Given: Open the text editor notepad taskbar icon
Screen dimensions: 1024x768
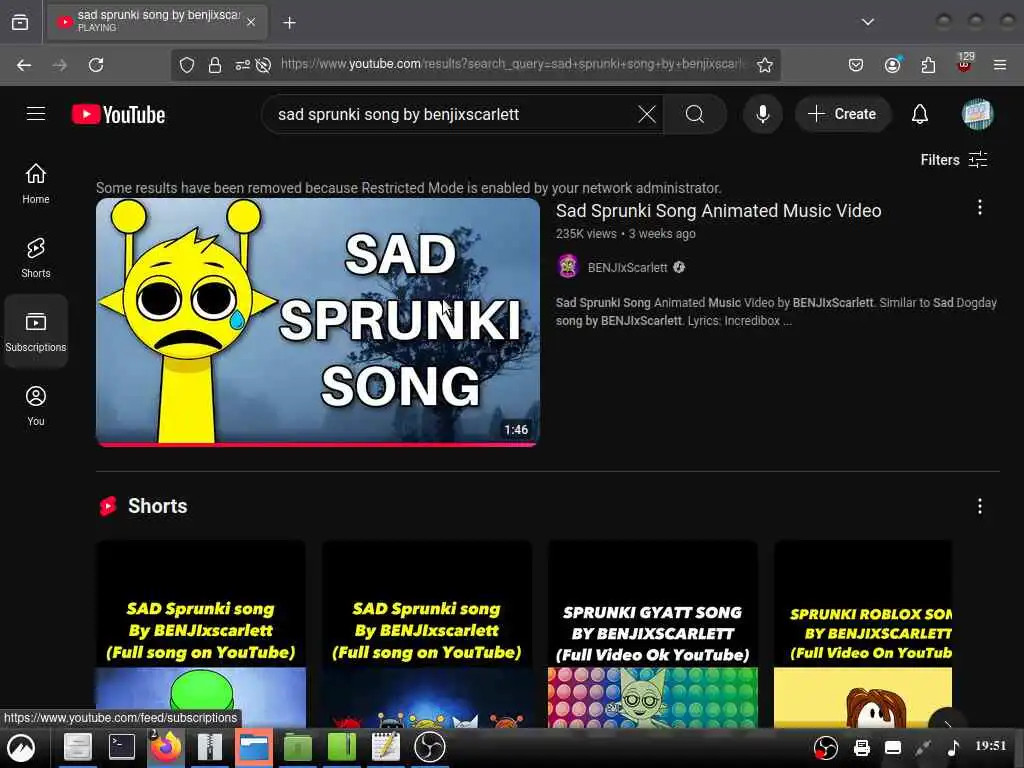Looking at the screenshot, I should (x=385, y=746).
